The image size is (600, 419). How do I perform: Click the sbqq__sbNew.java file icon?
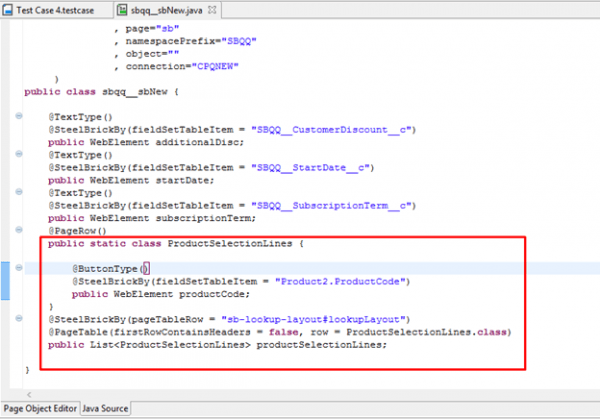coord(122,10)
